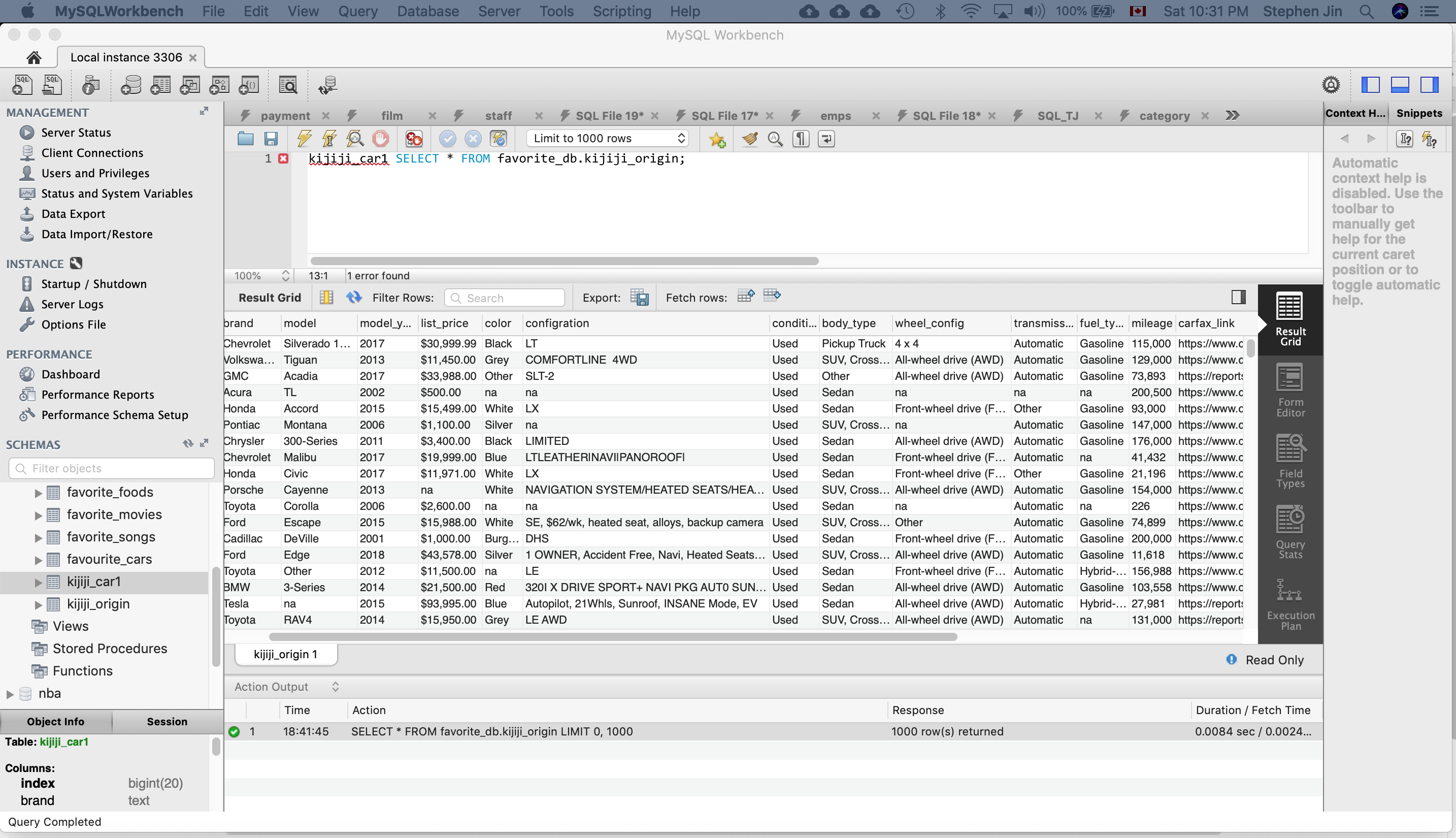Adjust editor zoom 100% stepper

[285, 276]
